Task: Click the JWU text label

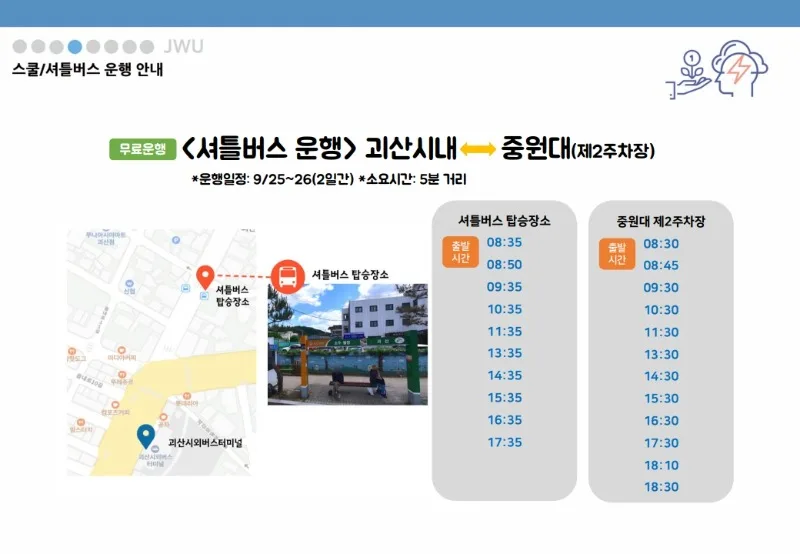Action: point(184,46)
